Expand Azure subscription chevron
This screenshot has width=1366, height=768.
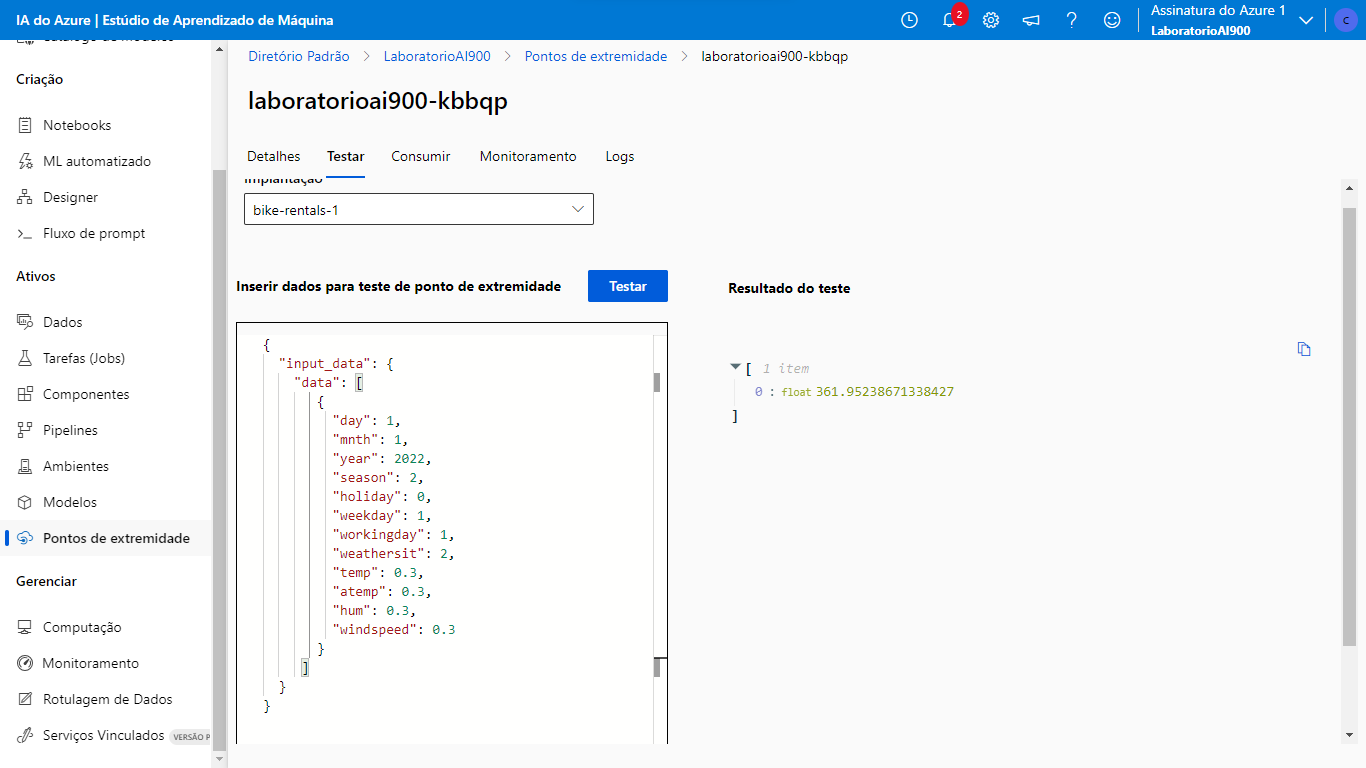pyautogui.click(x=1305, y=20)
